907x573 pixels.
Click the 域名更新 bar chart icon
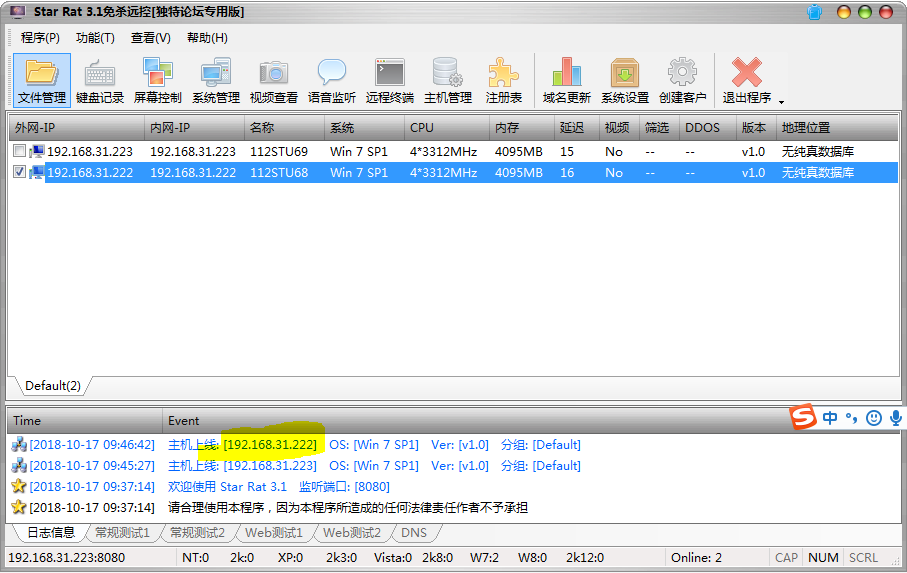click(566, 72)
